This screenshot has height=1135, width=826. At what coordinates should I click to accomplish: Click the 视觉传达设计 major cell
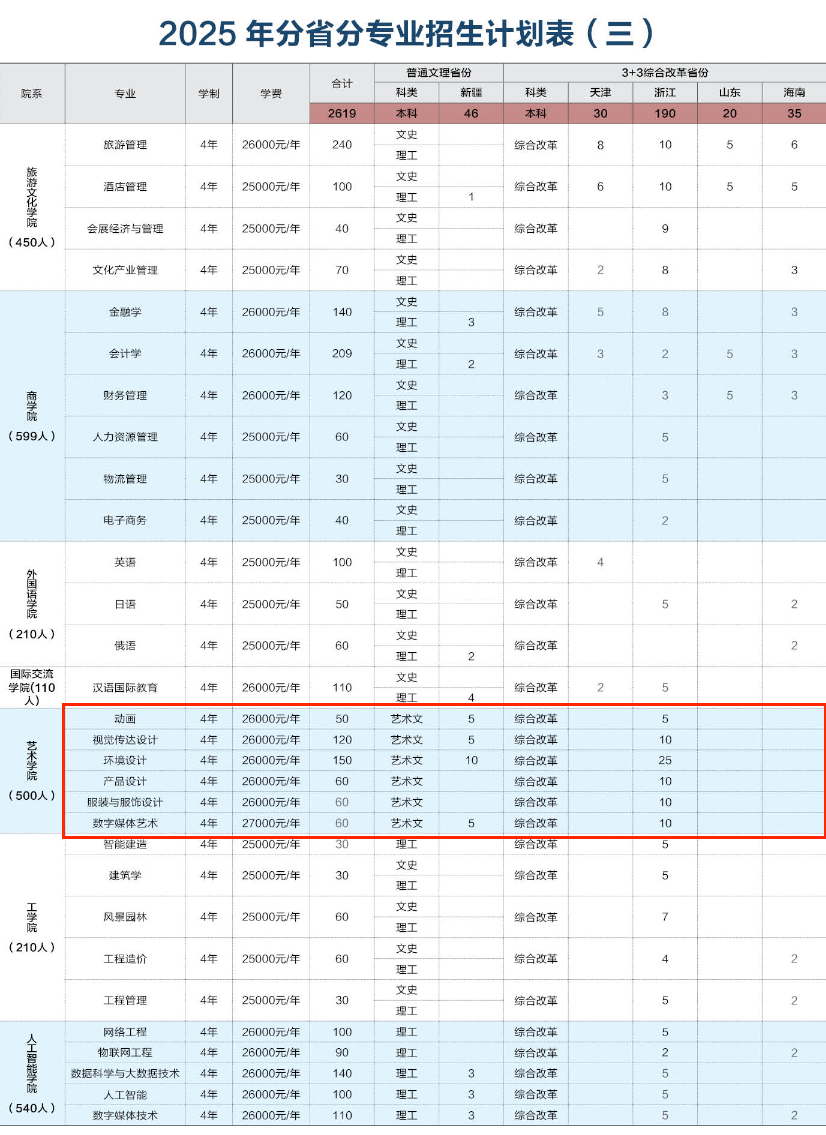coord(125,739)
